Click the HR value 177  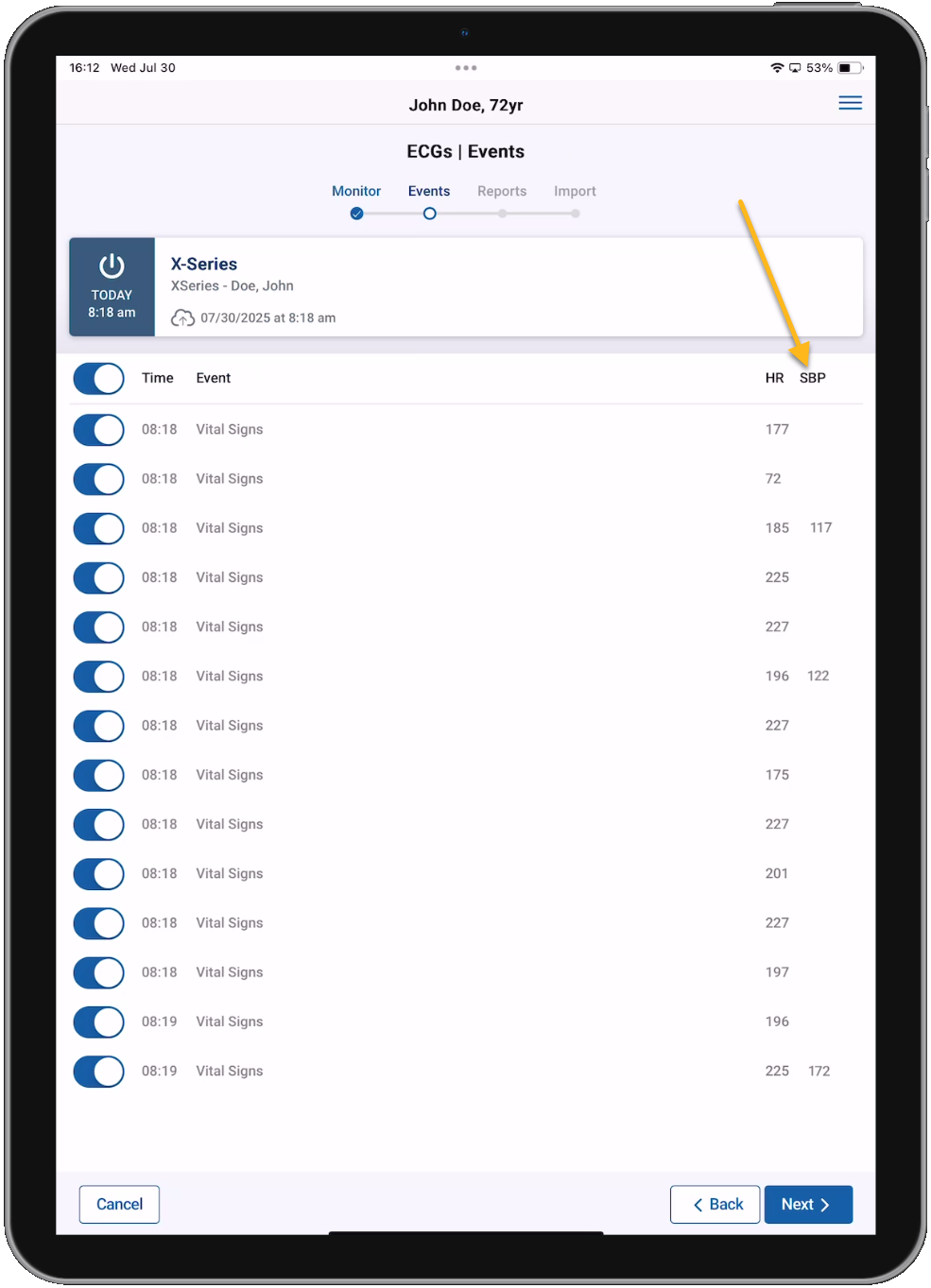coord(777,429)
